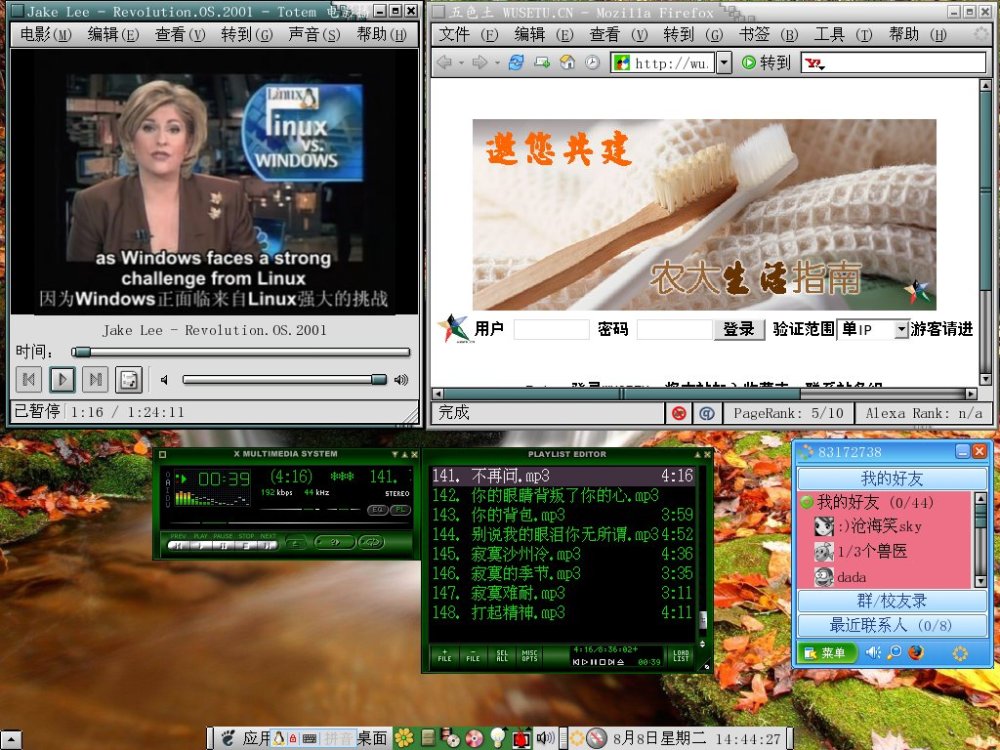Image resolution: width=1000 pixels, height=750 pixels.
Task: Click the Totem 时间 seek slider
Action: coord(240,351)
